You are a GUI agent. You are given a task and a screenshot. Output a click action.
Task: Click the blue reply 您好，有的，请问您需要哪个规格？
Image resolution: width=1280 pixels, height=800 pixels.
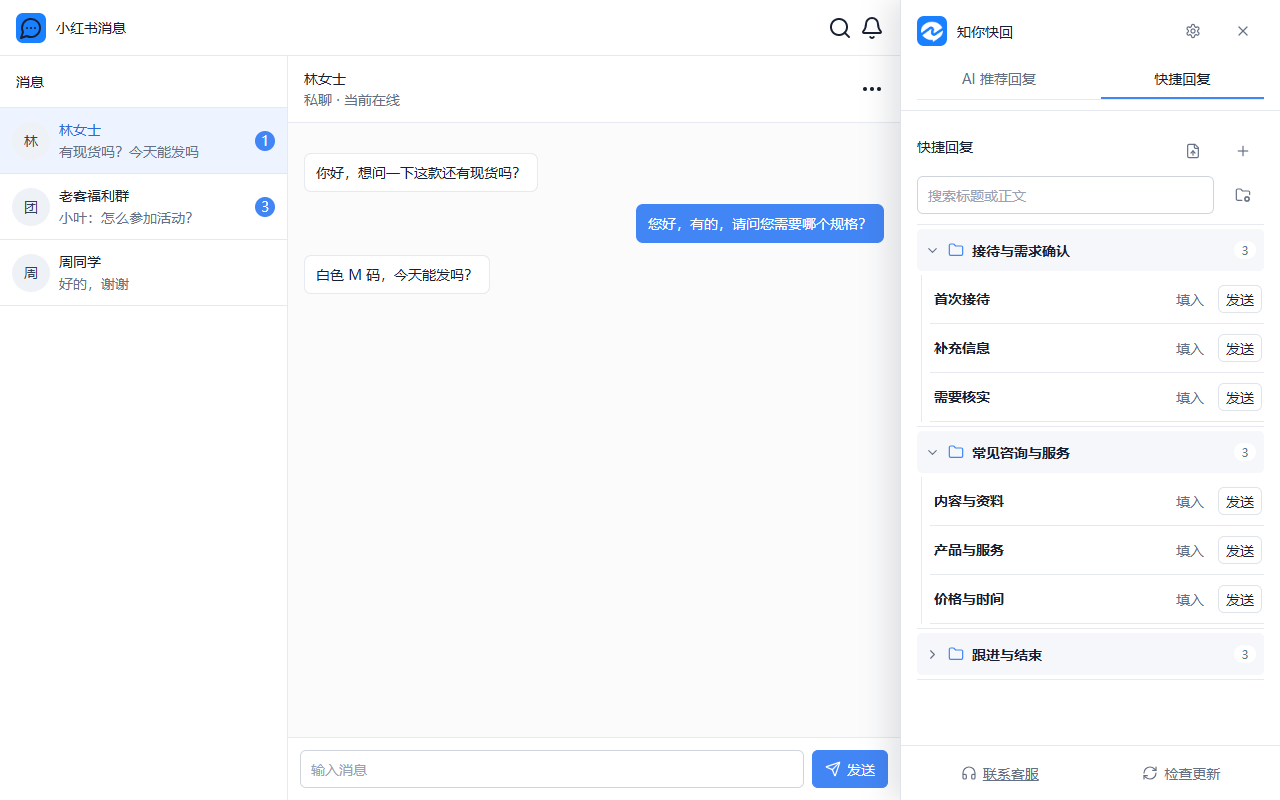coord(760,223)
